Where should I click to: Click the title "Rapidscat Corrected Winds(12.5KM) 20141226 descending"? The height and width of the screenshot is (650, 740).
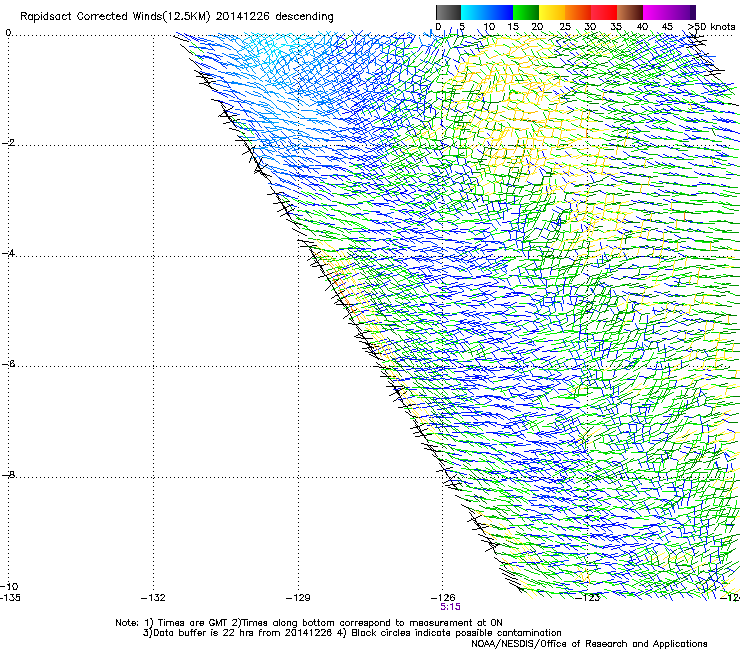tap(177, 17)
